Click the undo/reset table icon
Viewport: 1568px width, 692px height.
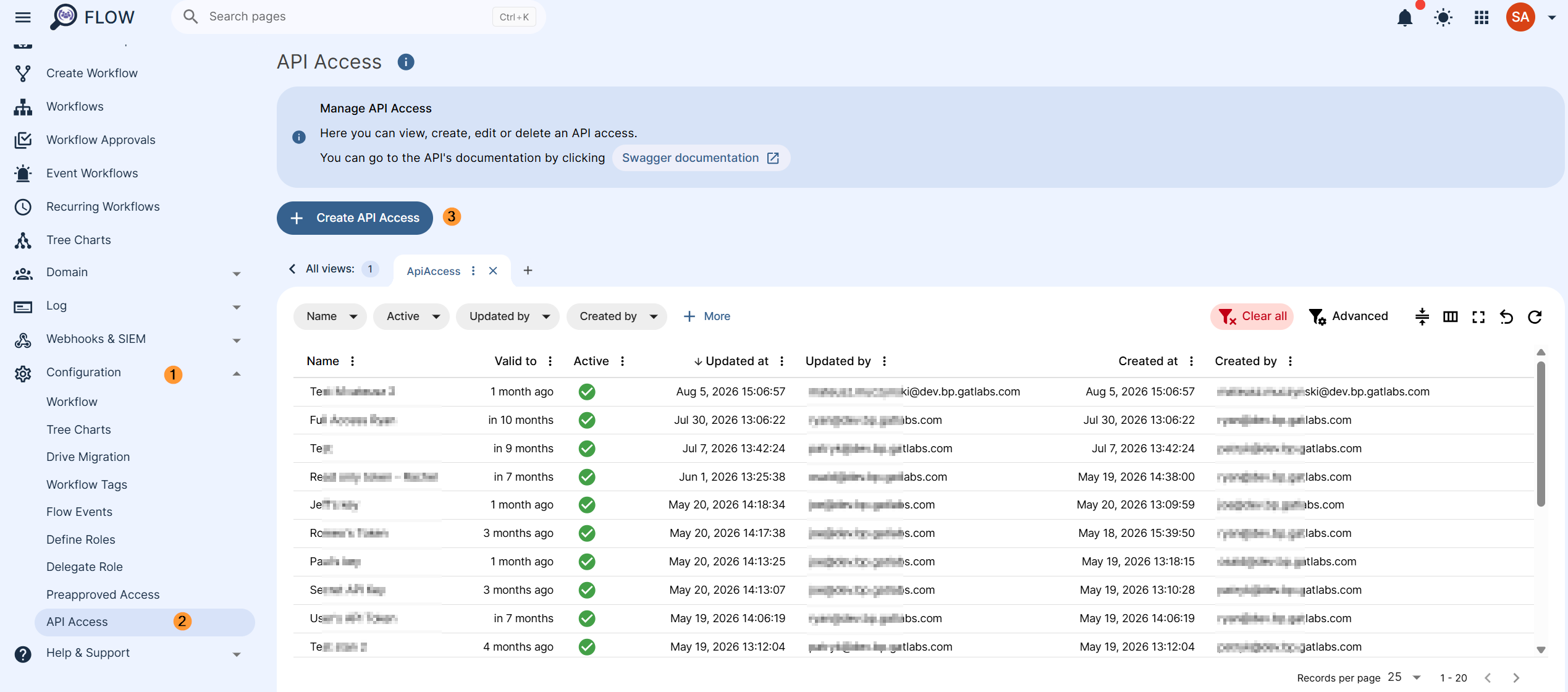pyautogui.click(x=1506, y=317)
